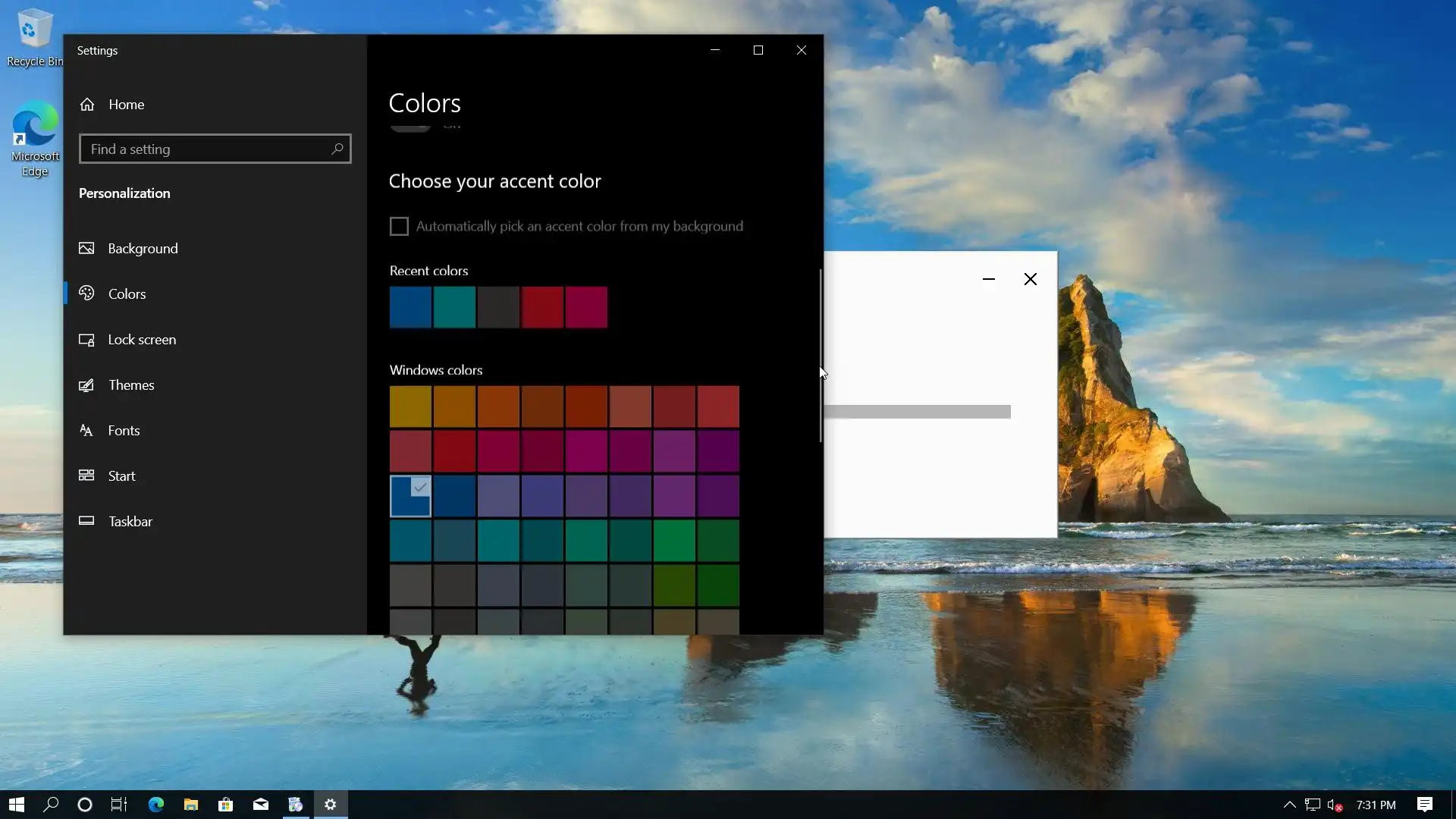Image resolution: width=1456 pixels, height=819 pixels.
Task: Go to the Themes section
Action: (x=130, y=385)
